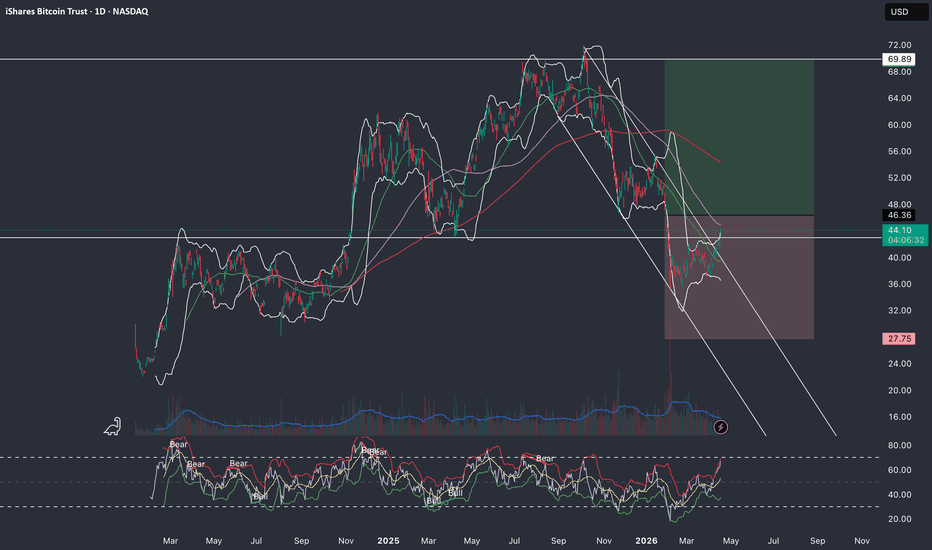Select the green profit target zone

click(738, 137)
